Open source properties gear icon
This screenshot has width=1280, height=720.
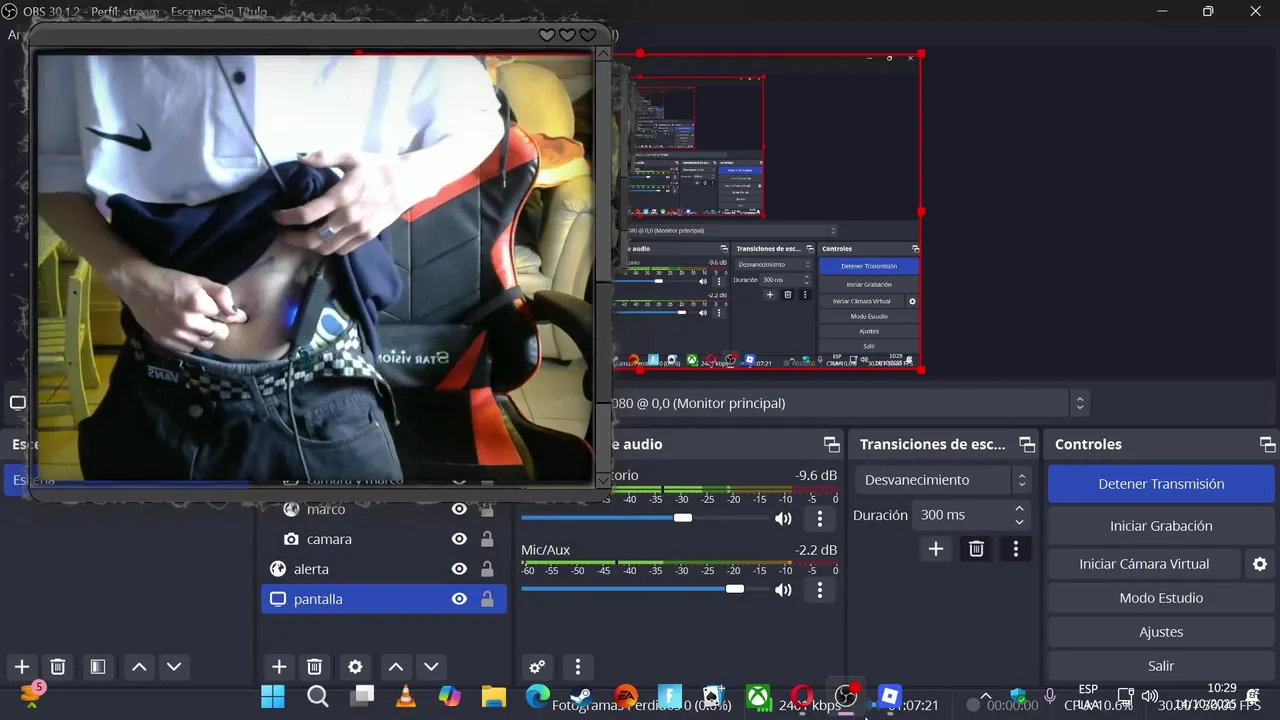tap(355, 667)
